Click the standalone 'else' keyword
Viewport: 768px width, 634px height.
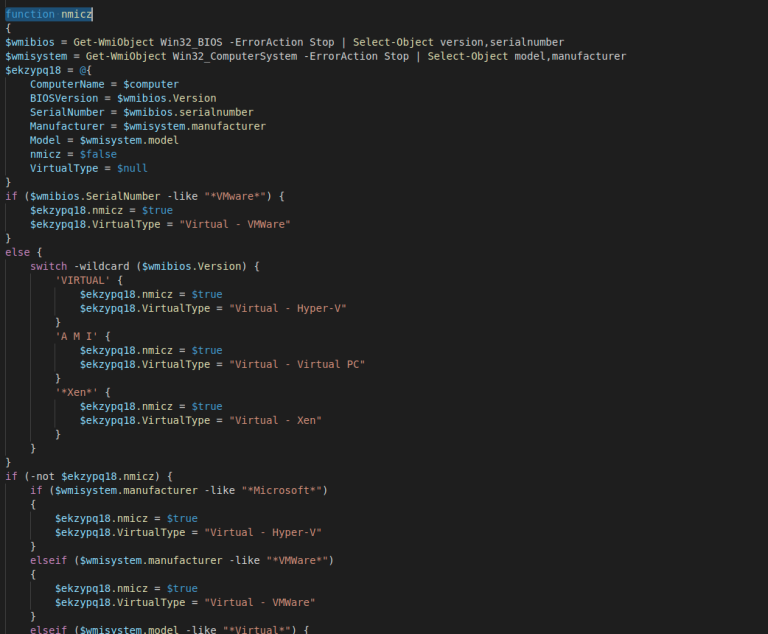tap(18, 252)
